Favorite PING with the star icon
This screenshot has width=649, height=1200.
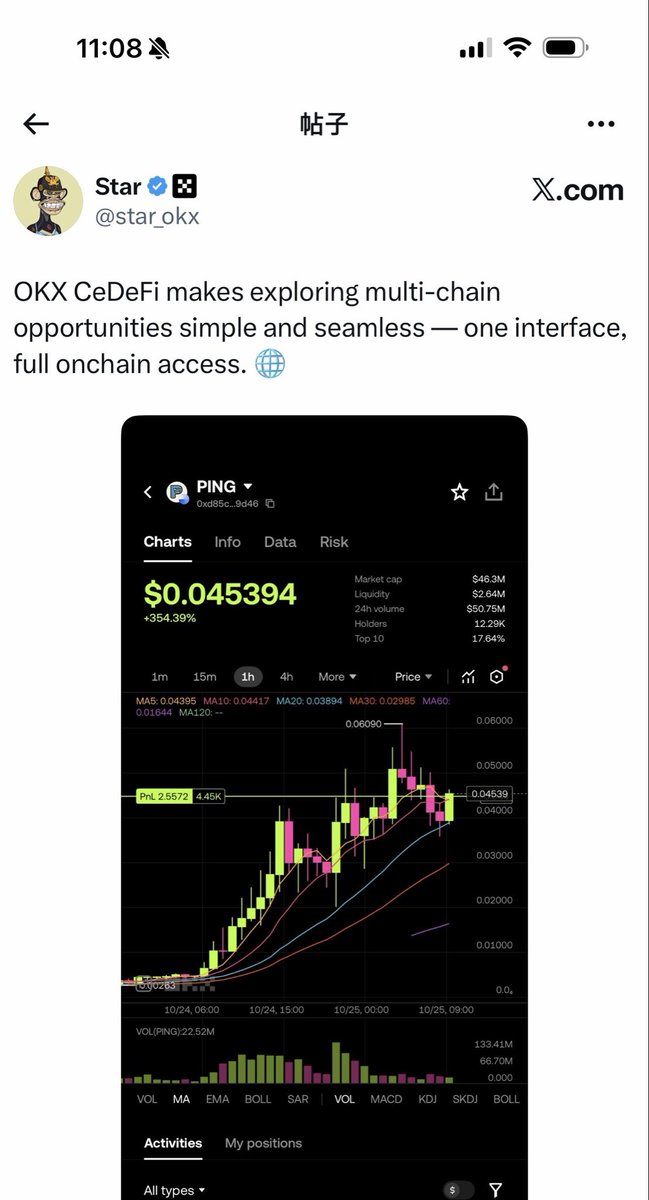tap(459, 492)
